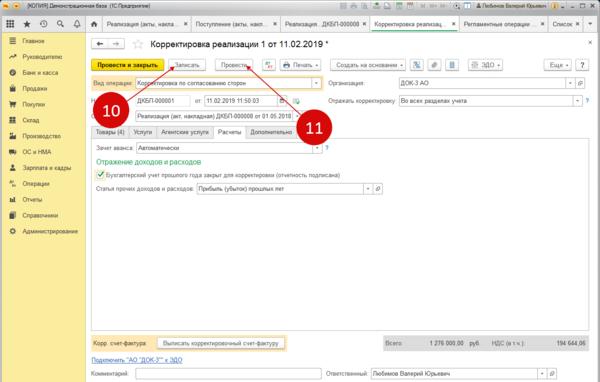Image resolution: width=600 pixels, height=382 pixels.
Task: Expand the Отражать корректировку dropdown
Action: click(577, 101)
